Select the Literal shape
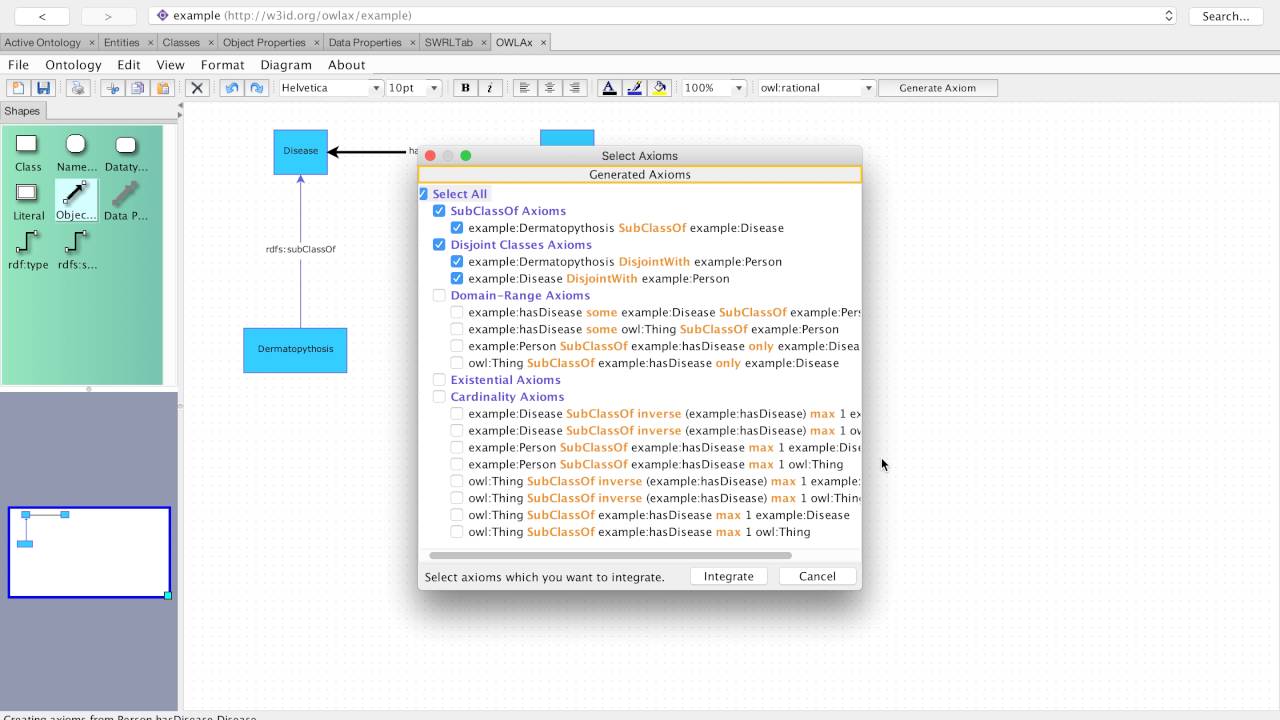The height and width of the screenshot is (720, 1280). pyautogui.click(x=28, y=201)
